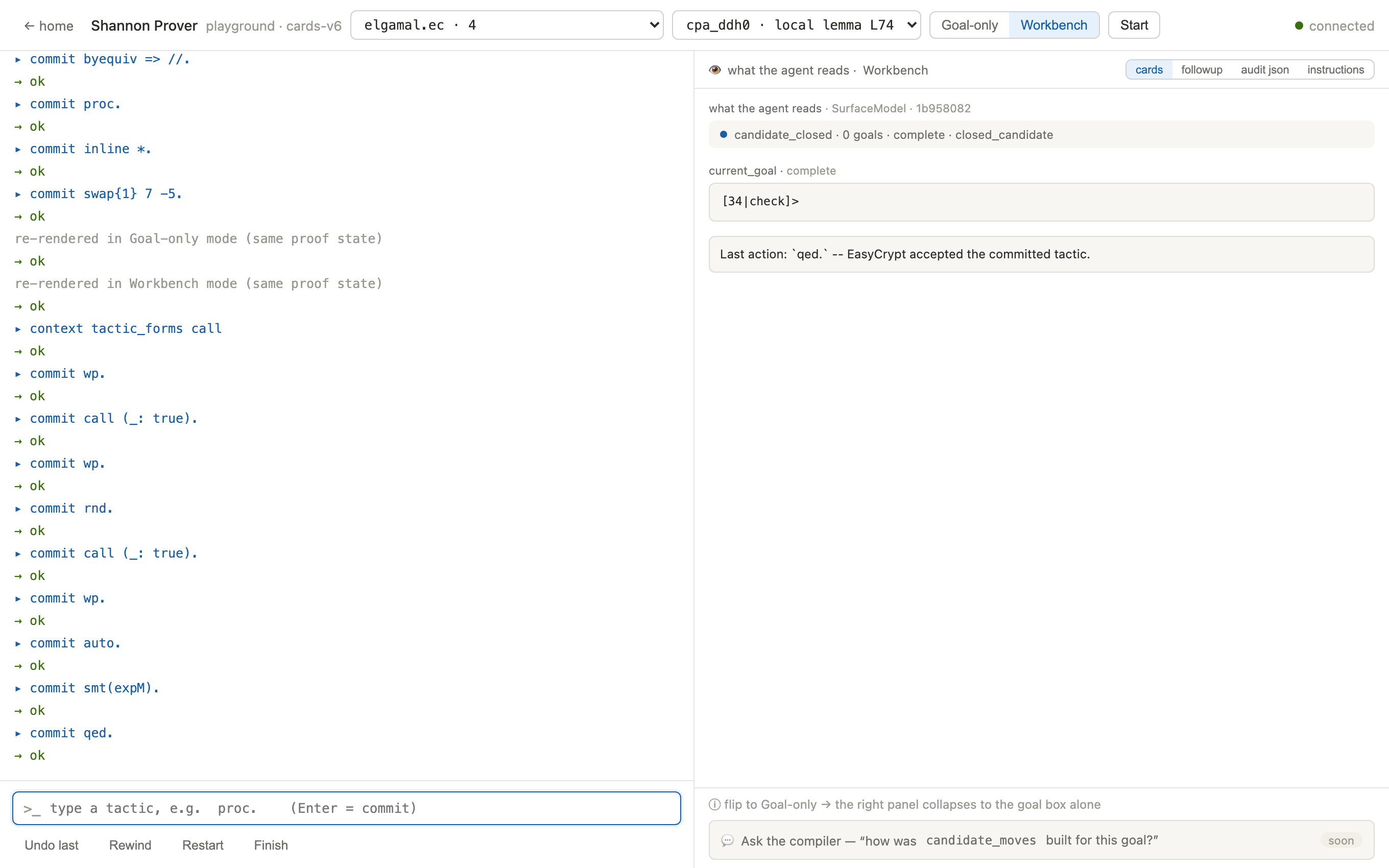Click the log line commit rnd.
The height and width of the screenshot is (868, 1389).
coord(71,508)
